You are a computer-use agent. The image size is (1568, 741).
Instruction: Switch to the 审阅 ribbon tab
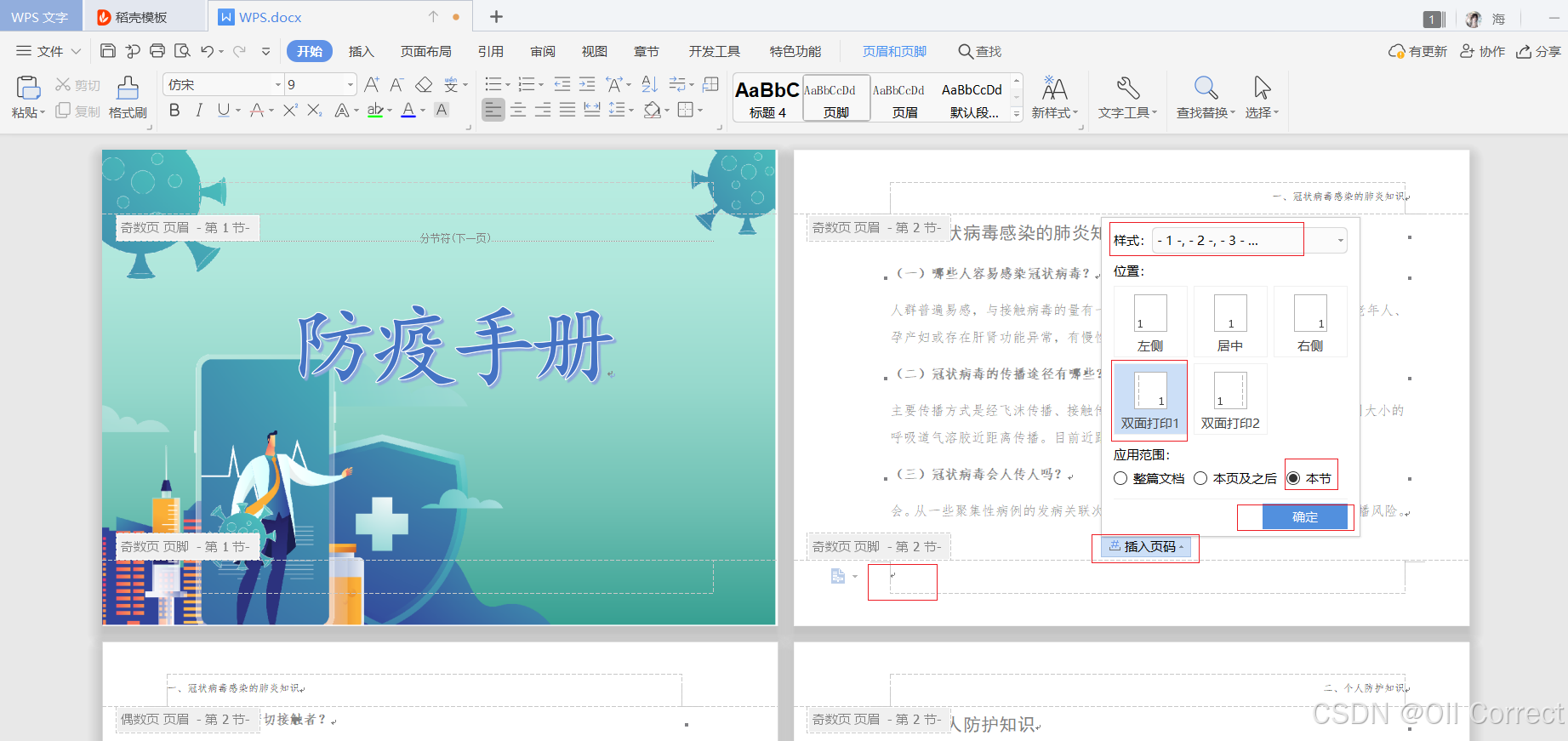point(543,51)
